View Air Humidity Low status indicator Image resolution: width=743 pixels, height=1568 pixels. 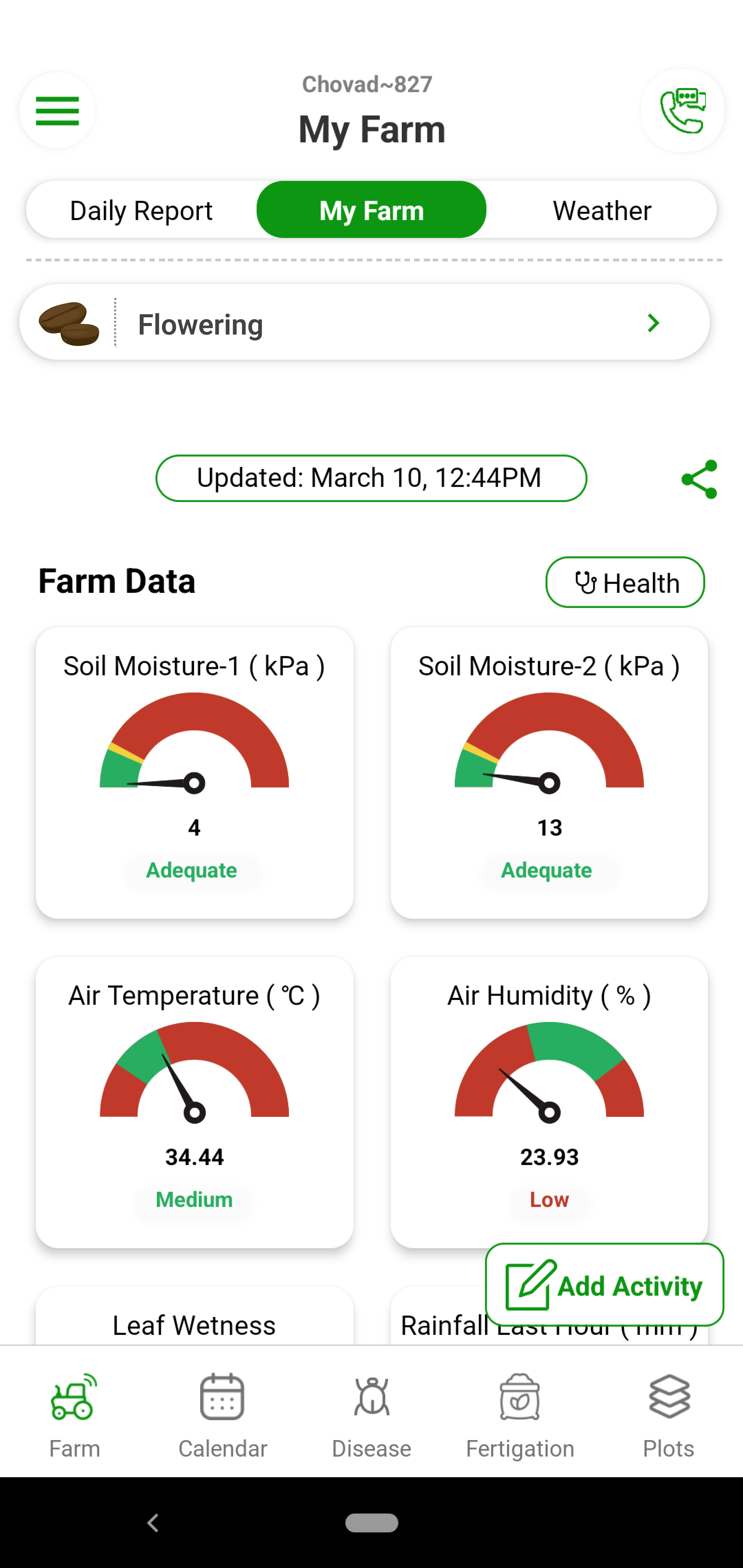pos(549,1199)
